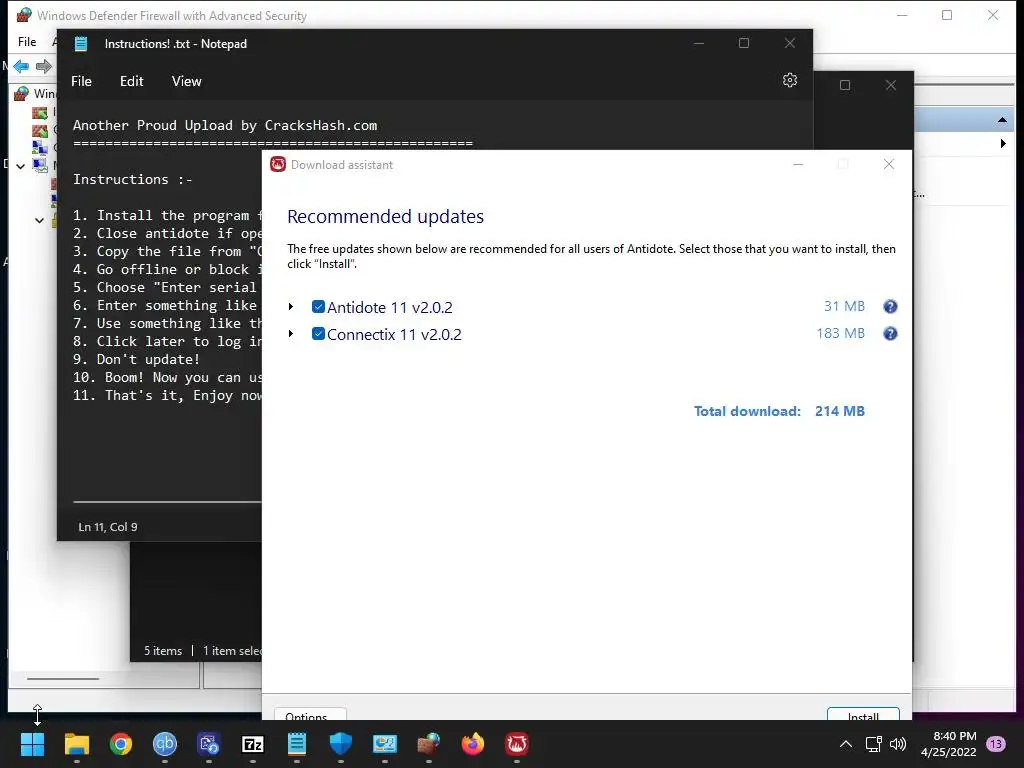Expand the Connectix 11 v2.0.2 details arrow
The height and width of the screenshot is (768, 1024).
pyautogui.click(x=291, y=334)
